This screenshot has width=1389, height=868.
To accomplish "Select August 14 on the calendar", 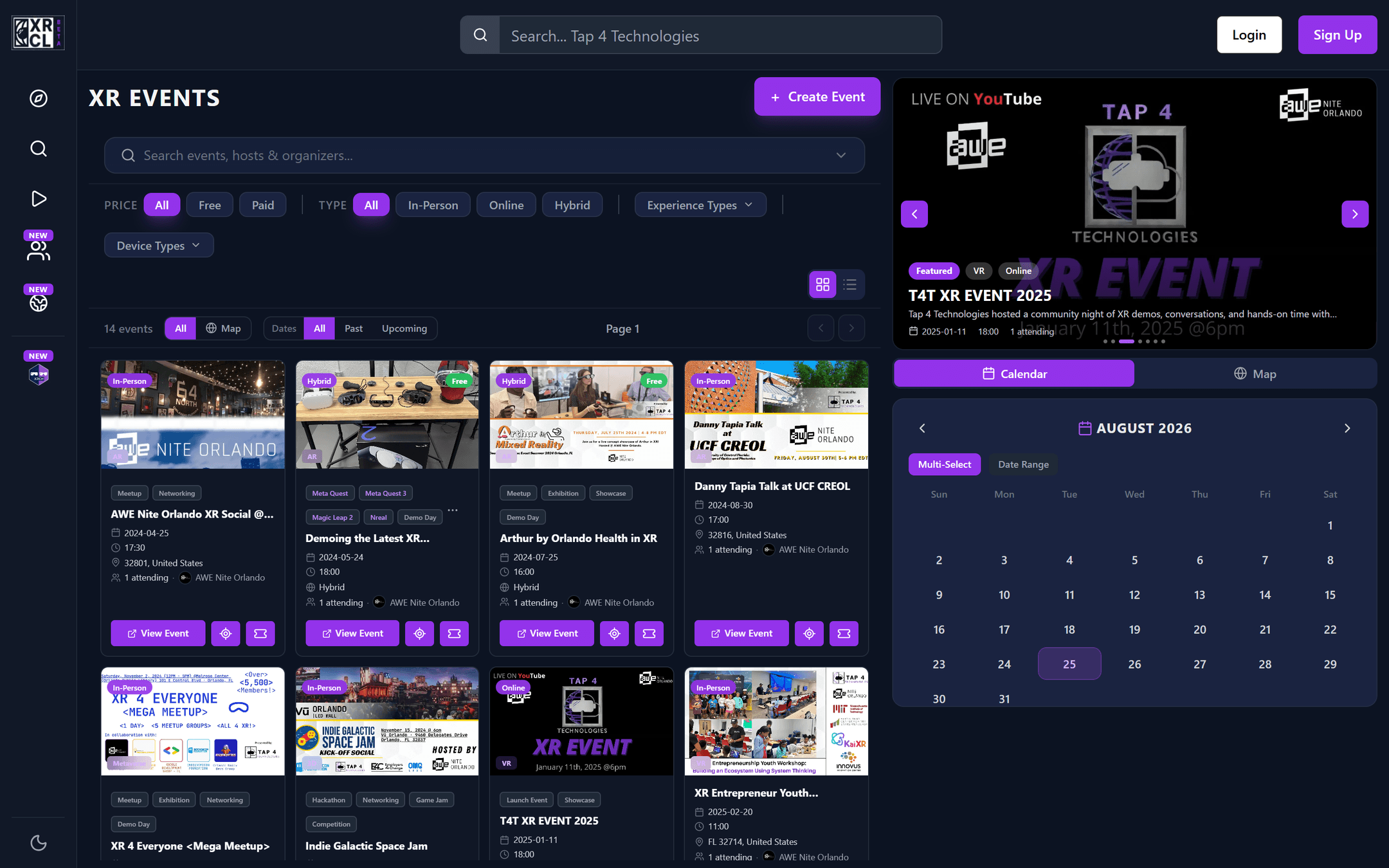I will [x=1265, y=595].
